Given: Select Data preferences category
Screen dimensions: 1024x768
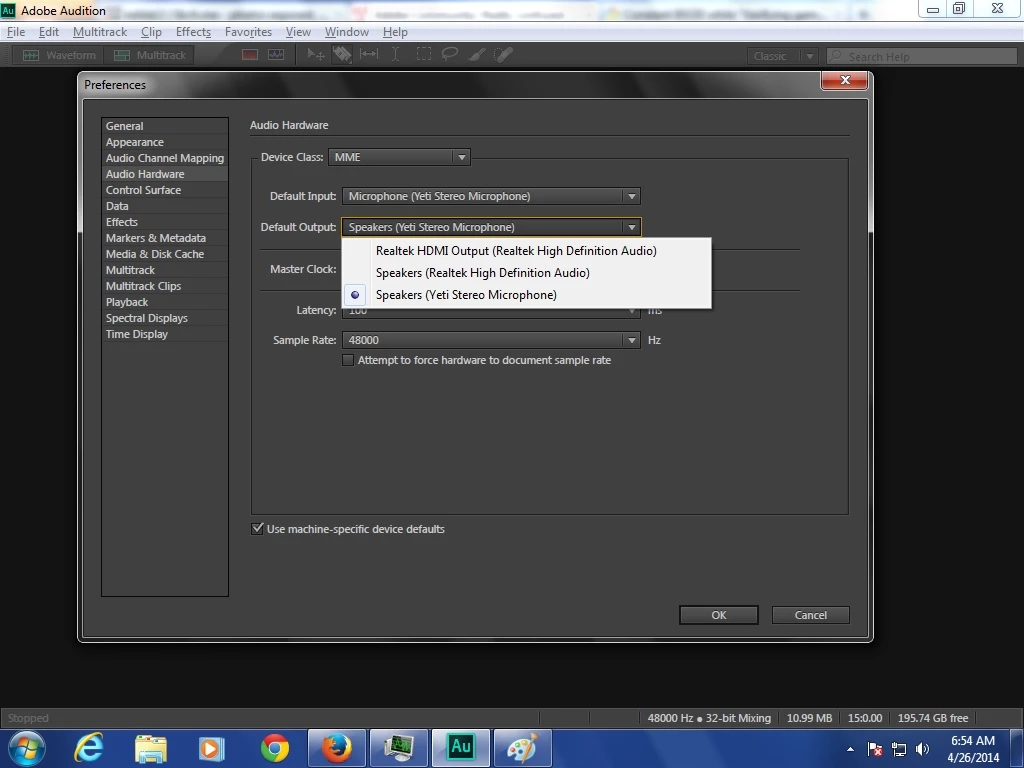Looking at the screenshot, I should [165, 206].
